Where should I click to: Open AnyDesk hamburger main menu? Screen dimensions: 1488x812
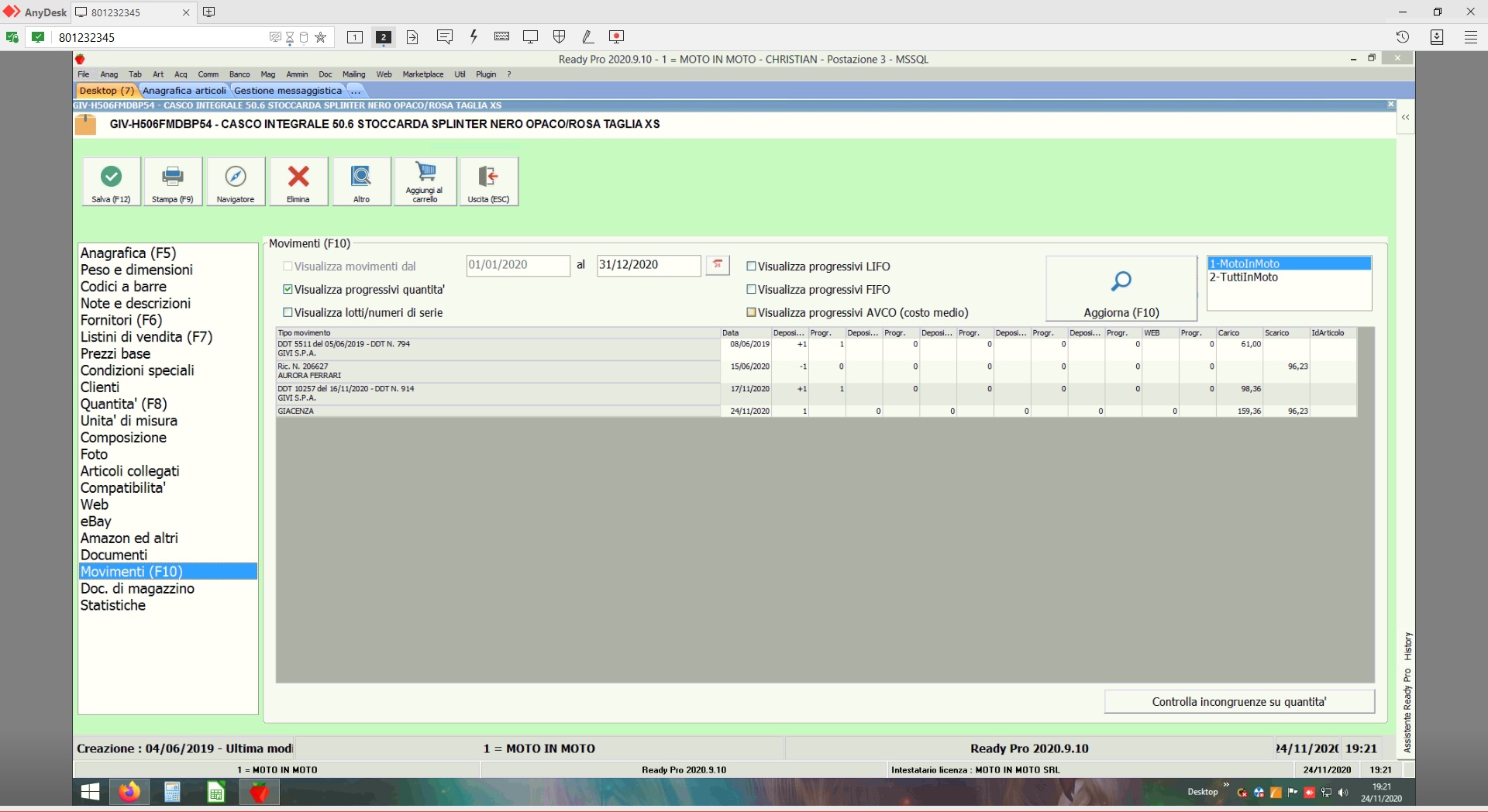(1471, 37)
